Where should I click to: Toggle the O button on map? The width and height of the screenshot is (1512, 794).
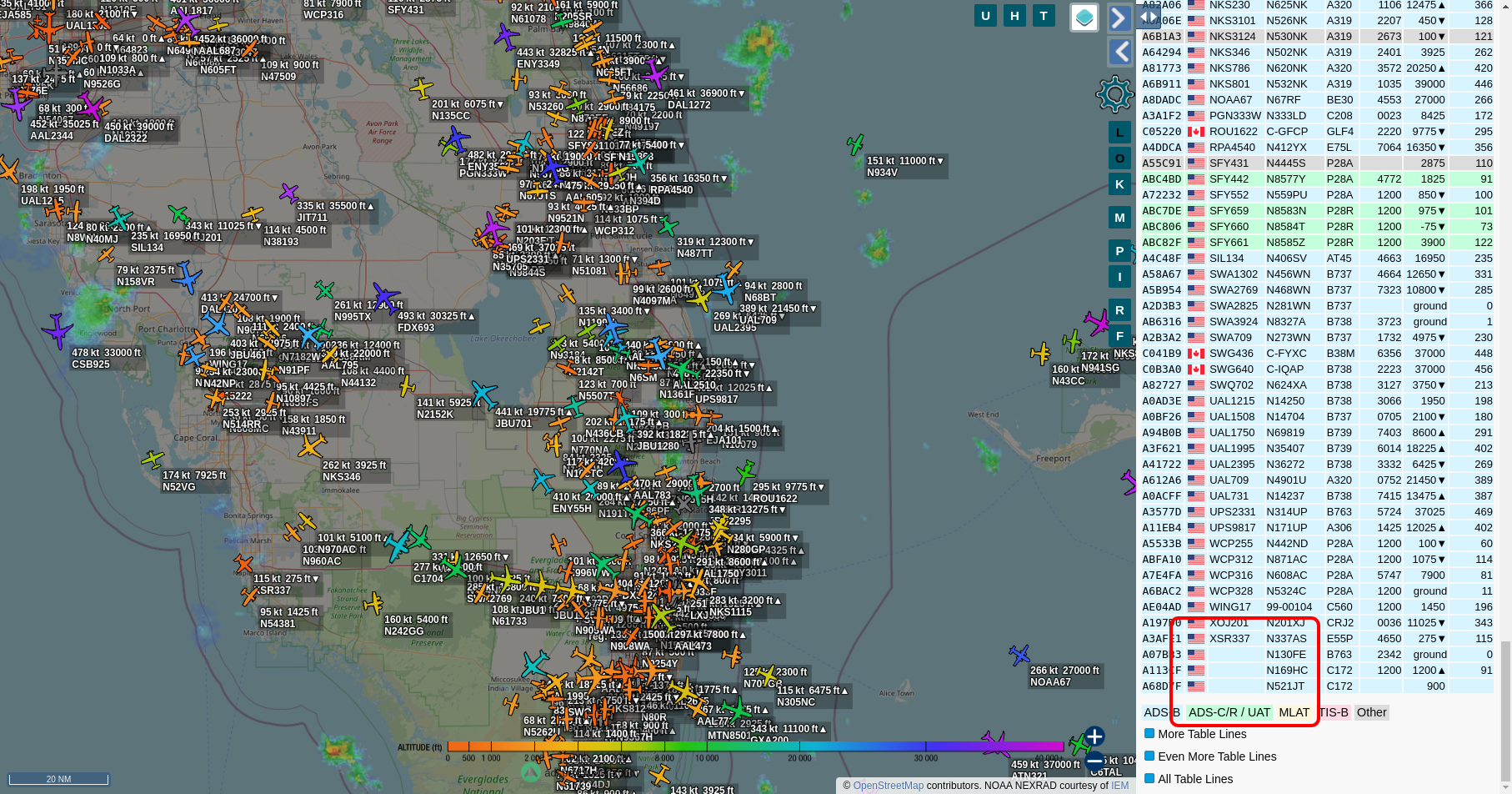(1119, 158)
